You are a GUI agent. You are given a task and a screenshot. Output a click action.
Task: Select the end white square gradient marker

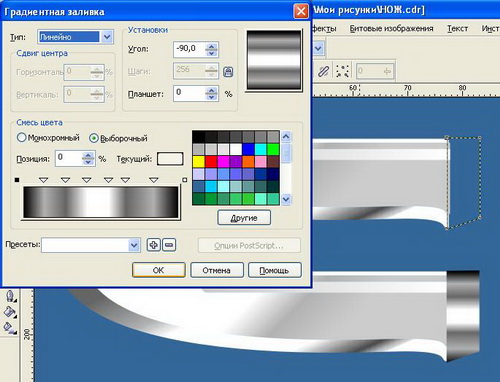[185, 180]
